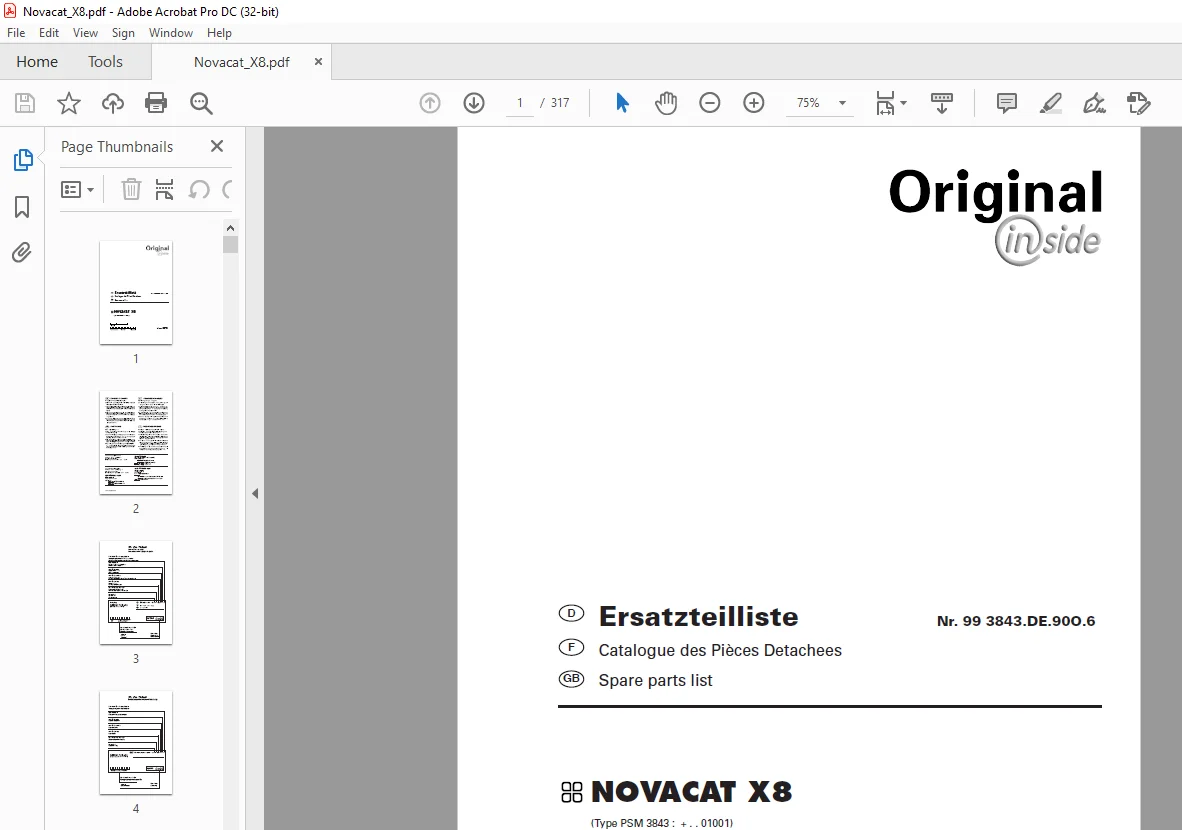This screenshot has width=1182, height=830.
Task: Open the Bookmarks sidebar icon
Action: click(x=22, y=207)
